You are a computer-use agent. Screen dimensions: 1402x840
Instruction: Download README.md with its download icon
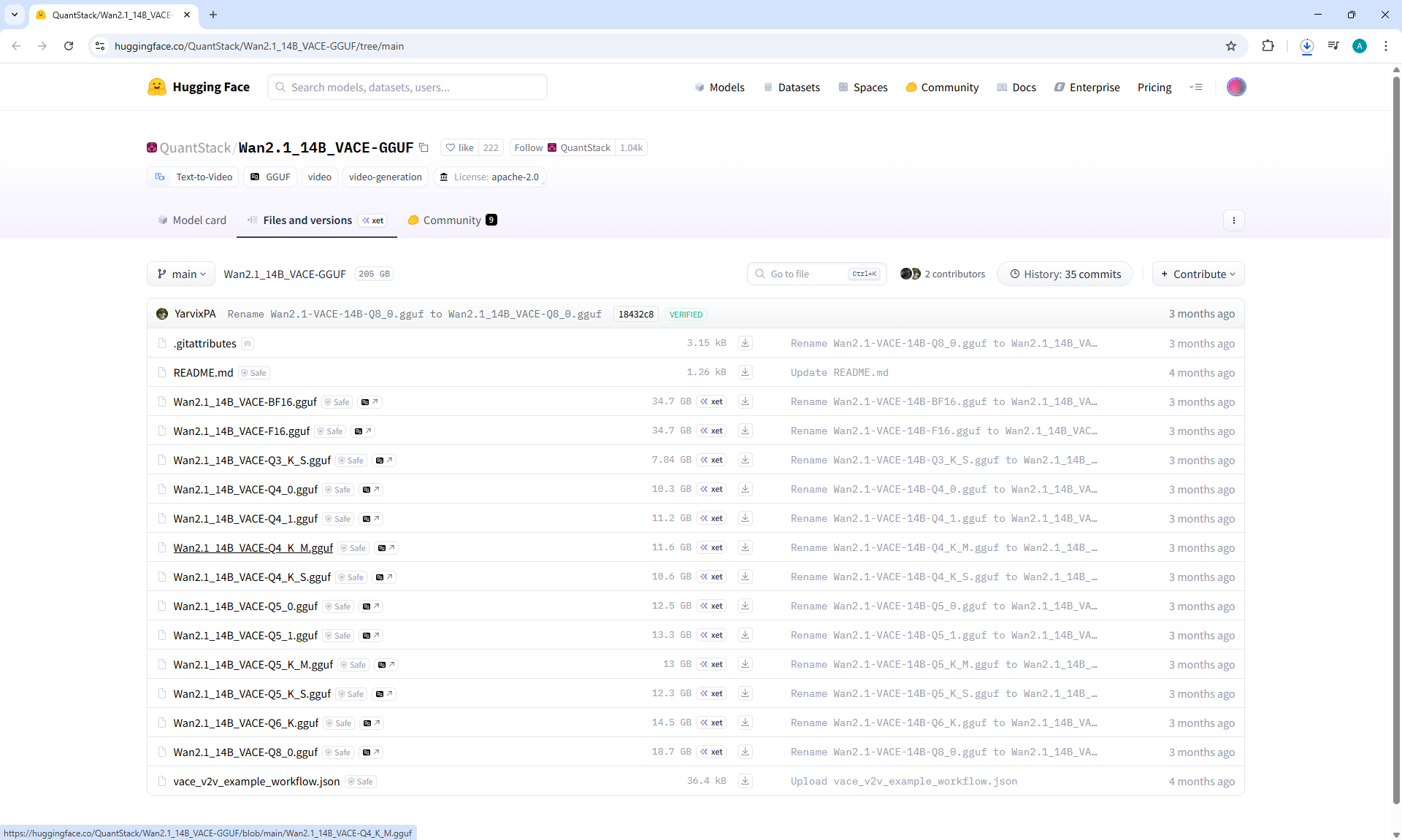pyautogui.click(x=745, y=372)
